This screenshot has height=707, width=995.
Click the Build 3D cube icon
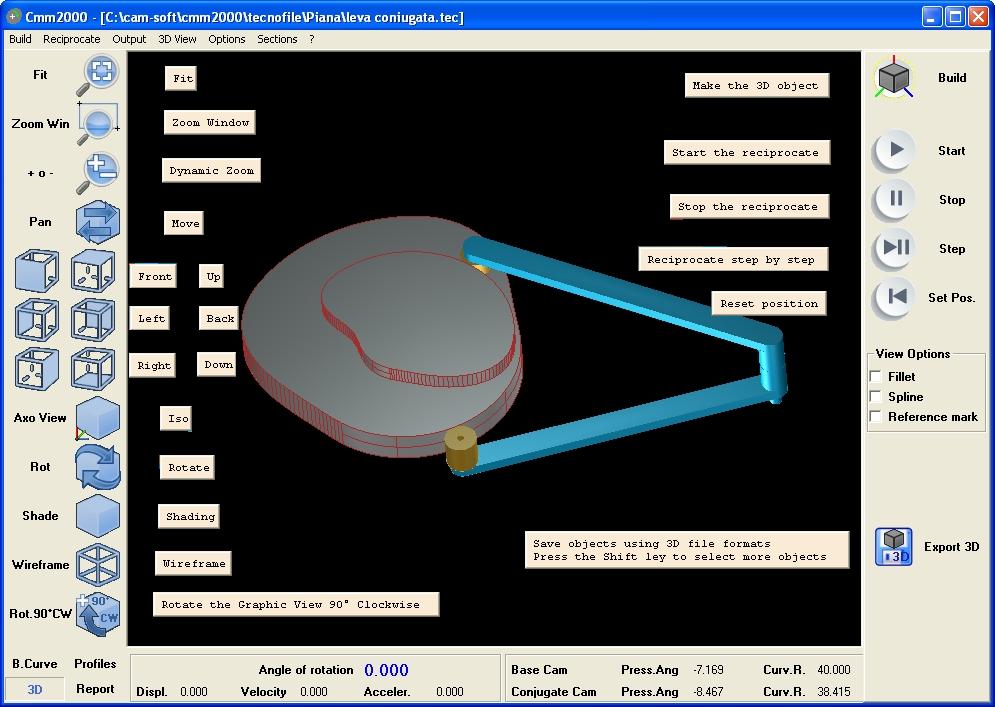tap(894, 78)
